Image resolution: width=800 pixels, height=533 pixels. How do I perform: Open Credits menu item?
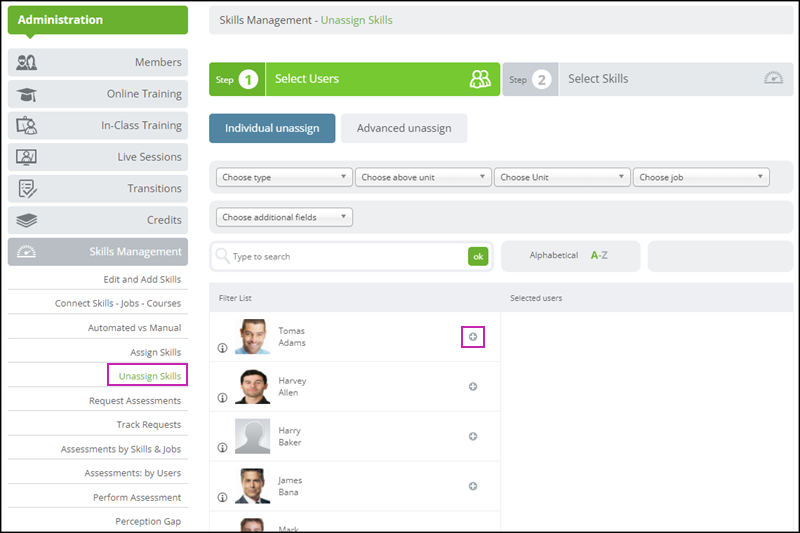98,220
